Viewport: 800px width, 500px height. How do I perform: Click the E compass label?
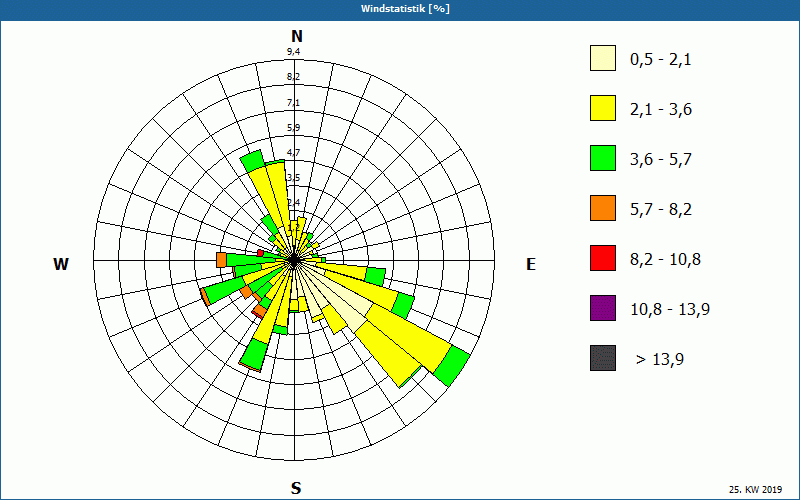point(531,264)
